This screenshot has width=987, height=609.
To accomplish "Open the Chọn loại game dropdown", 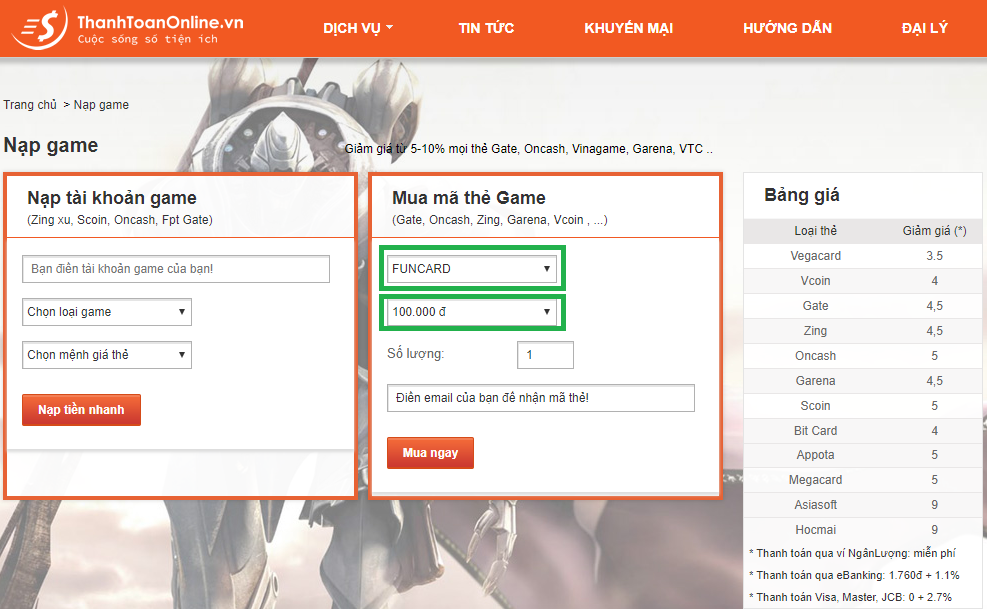I will (x=106, y=312).
